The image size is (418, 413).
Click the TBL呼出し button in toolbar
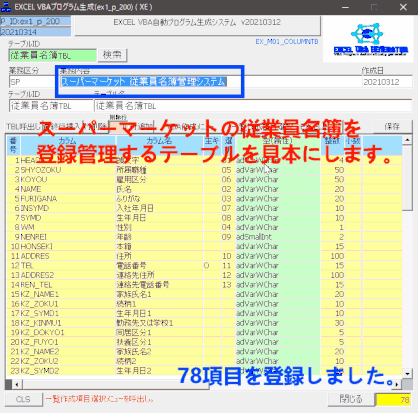point(22,127)
